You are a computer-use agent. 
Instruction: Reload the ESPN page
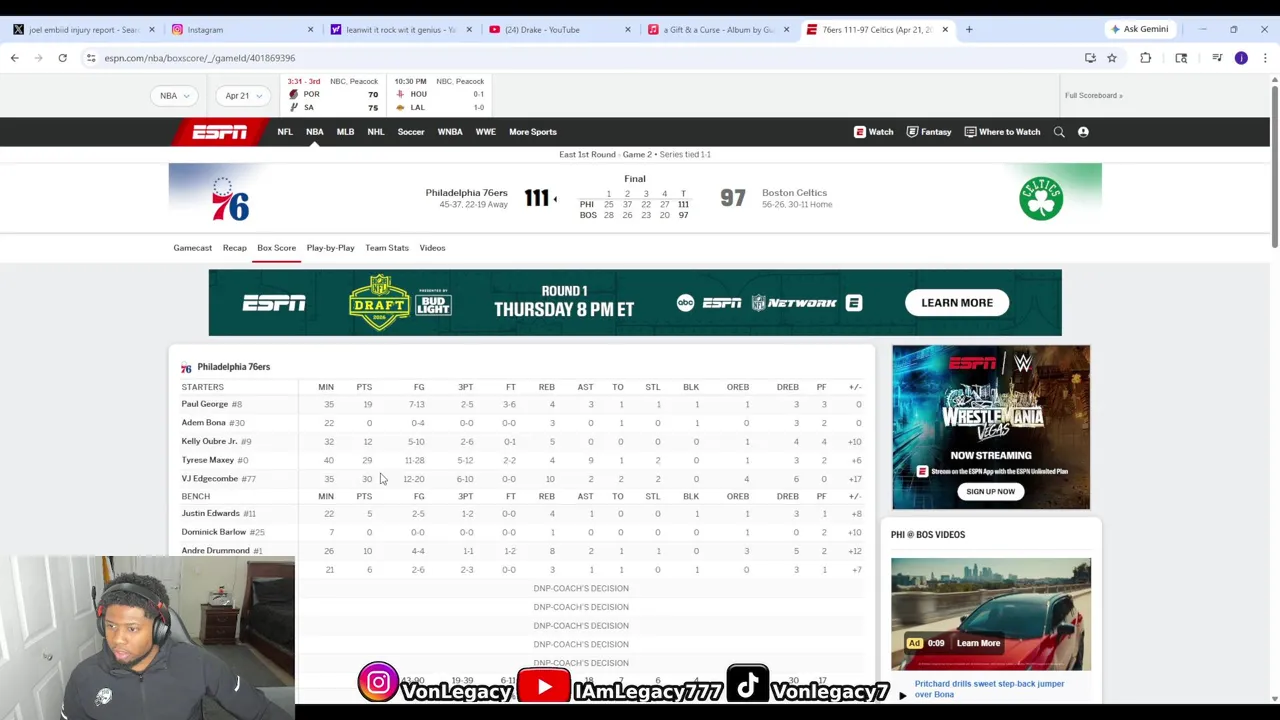coord(62,58)
